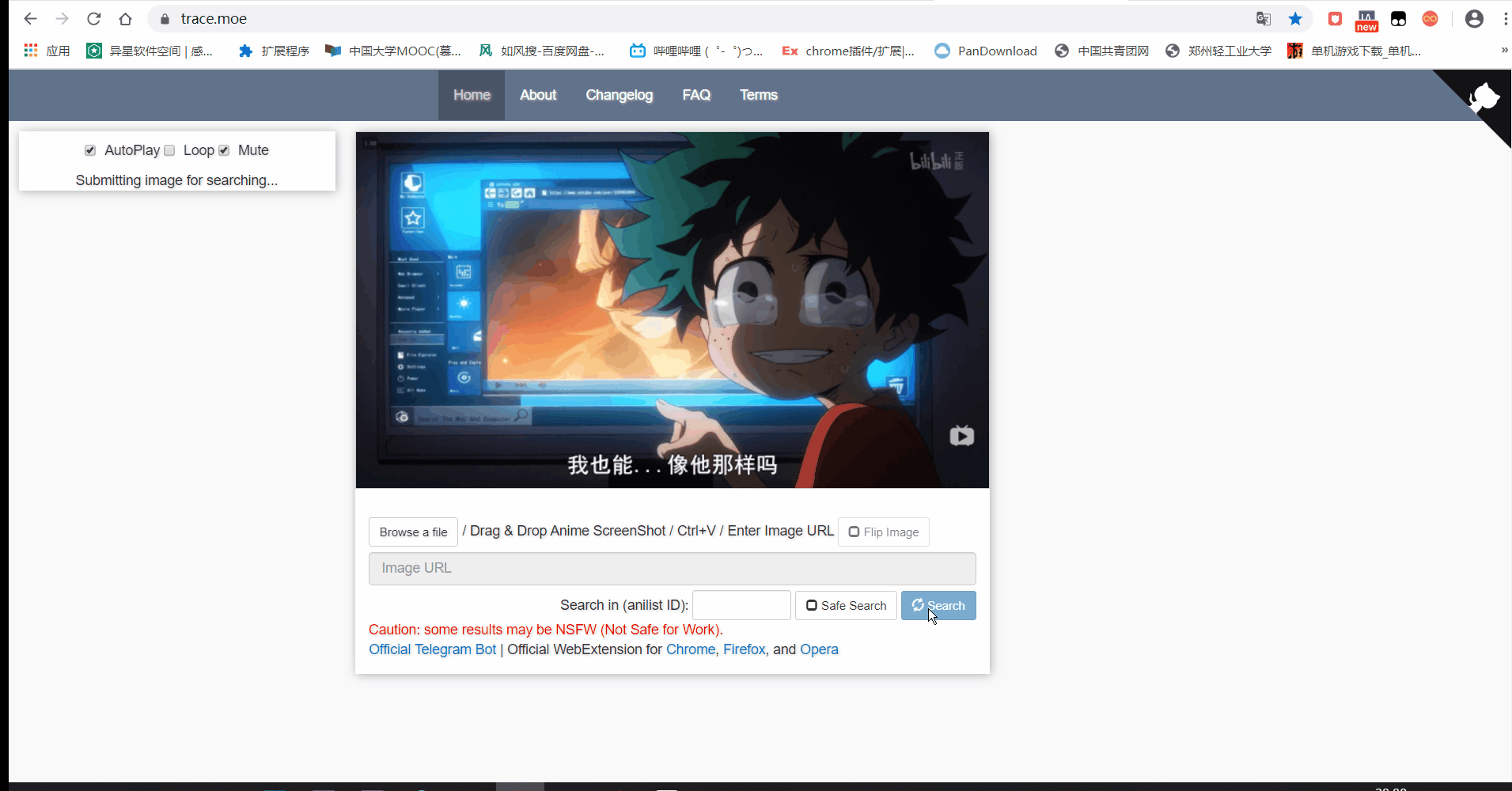
Task: Open the shield-shaped ad blocker extension
Action: [x=1336, y=19]
